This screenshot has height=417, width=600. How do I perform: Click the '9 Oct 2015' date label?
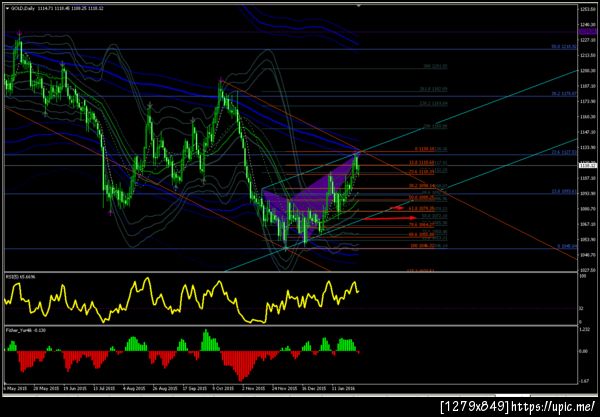(x=223, y=388)
